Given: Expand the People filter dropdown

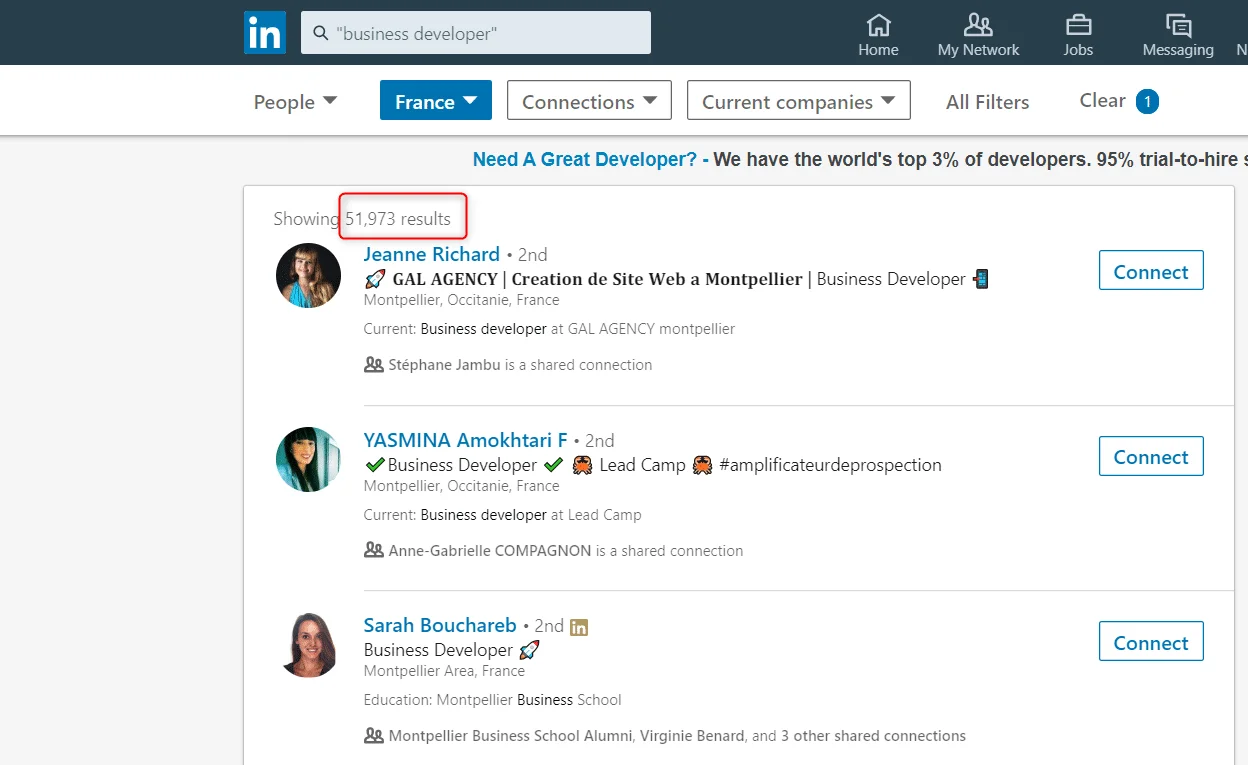Looking at the screenshot, I should (x=296, y=101).
